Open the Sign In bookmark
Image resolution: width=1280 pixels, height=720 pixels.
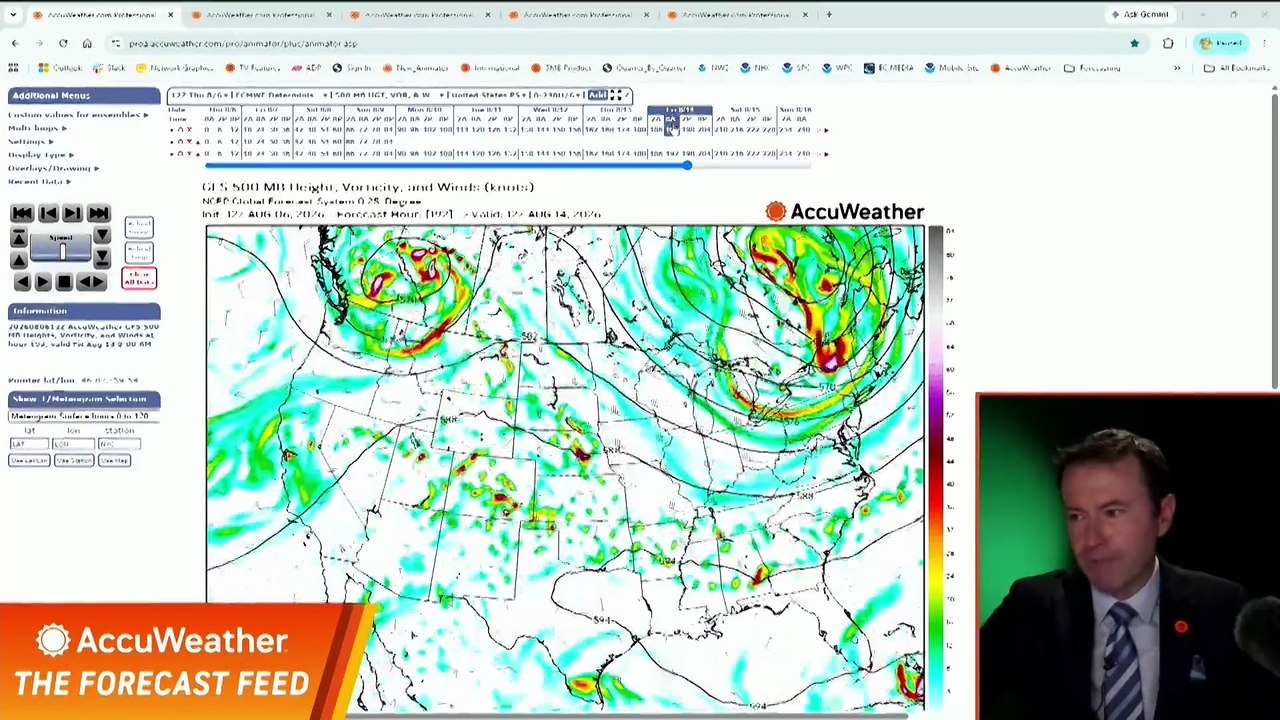351,68
